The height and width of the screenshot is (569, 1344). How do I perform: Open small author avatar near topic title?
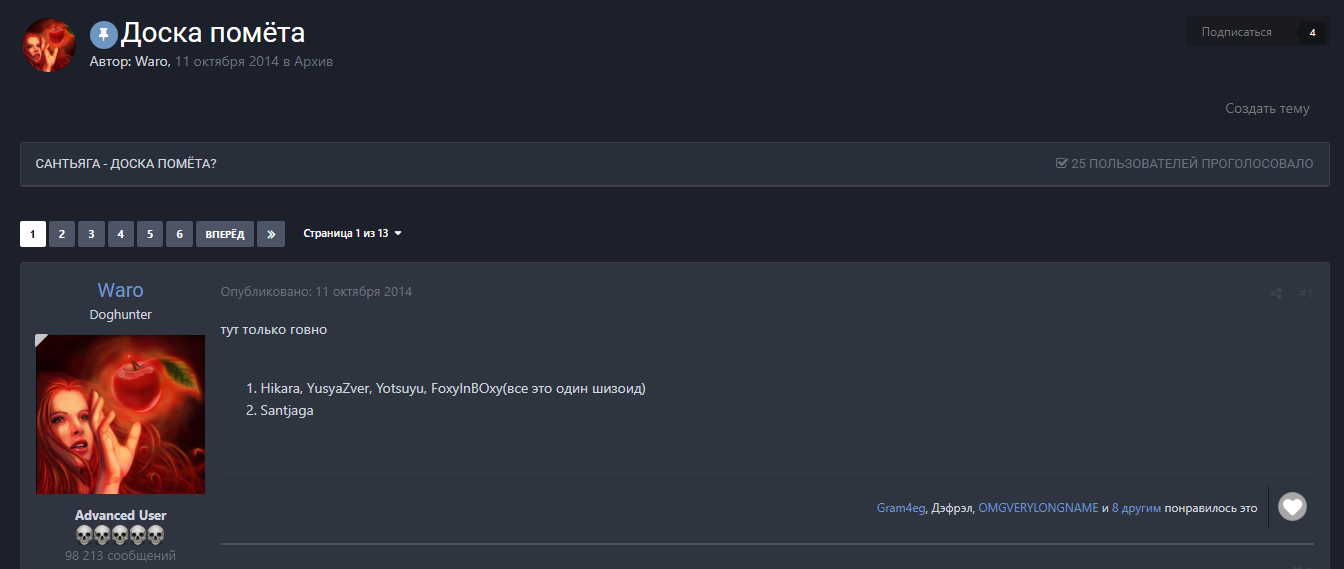coord(49,45)
